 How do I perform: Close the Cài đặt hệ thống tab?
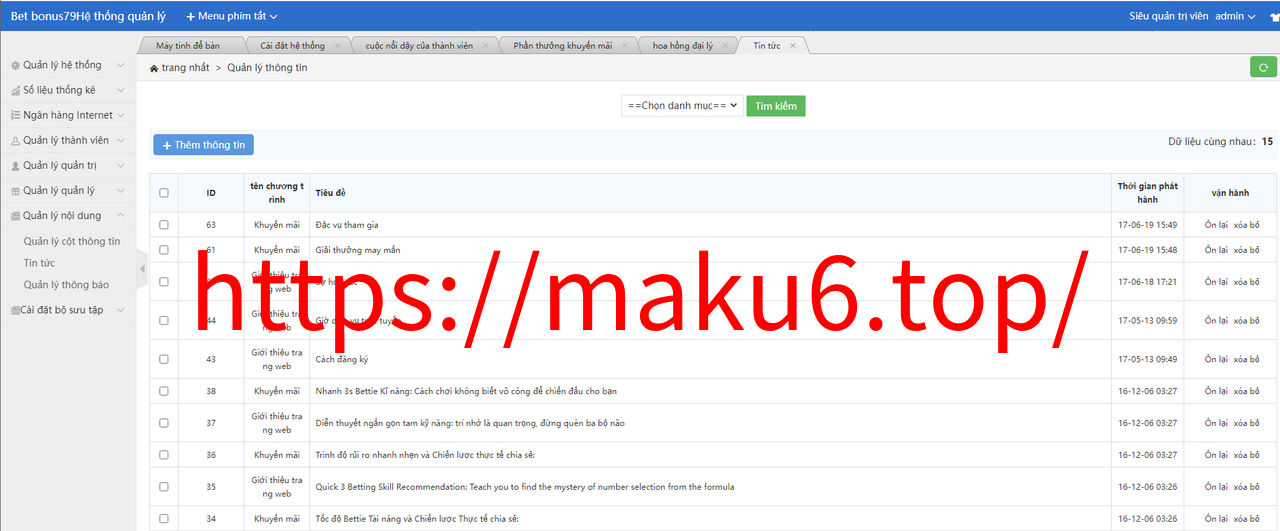point(338,46)
